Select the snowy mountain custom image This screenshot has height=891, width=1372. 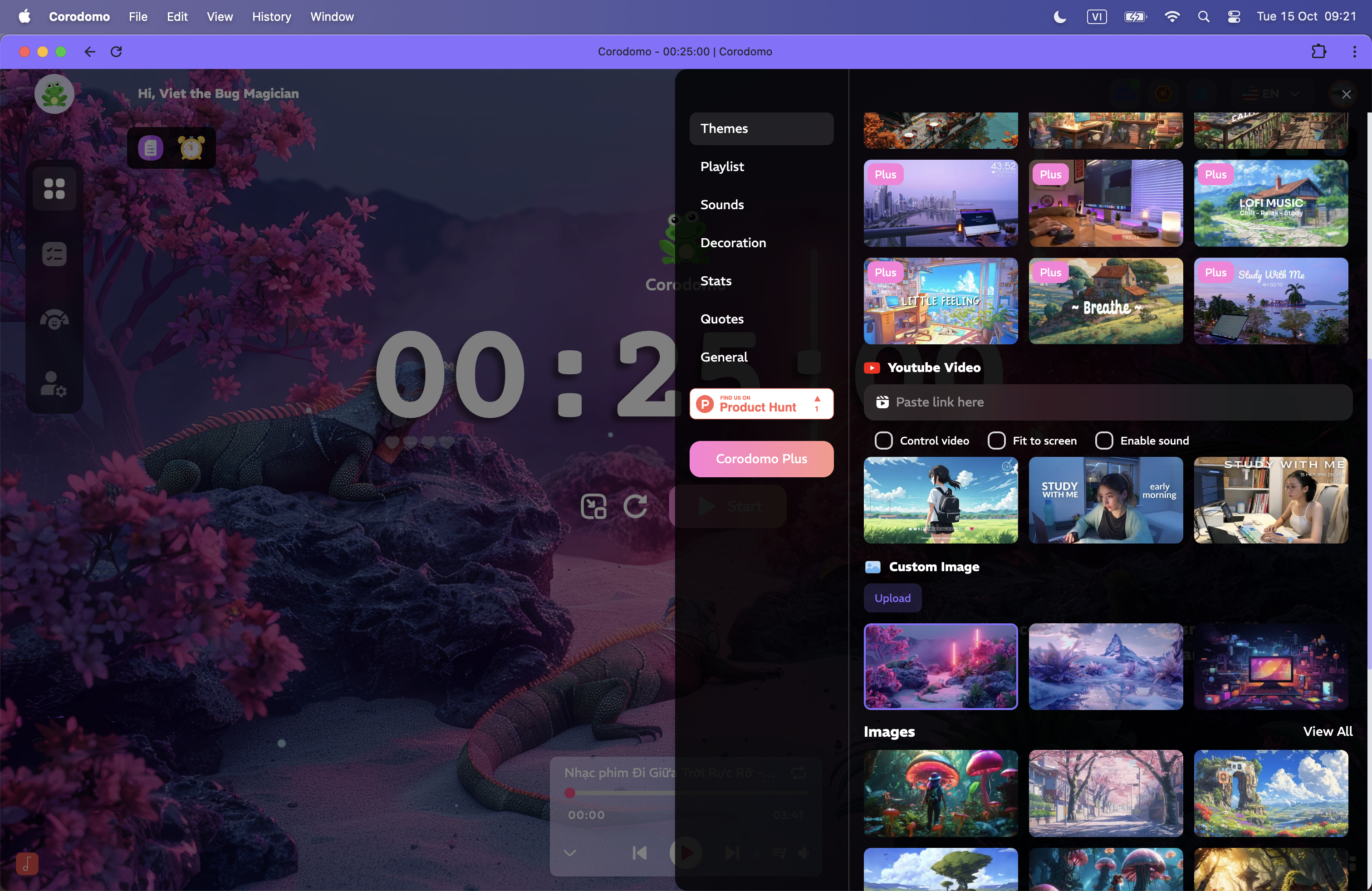click(x=1106, y=666)
